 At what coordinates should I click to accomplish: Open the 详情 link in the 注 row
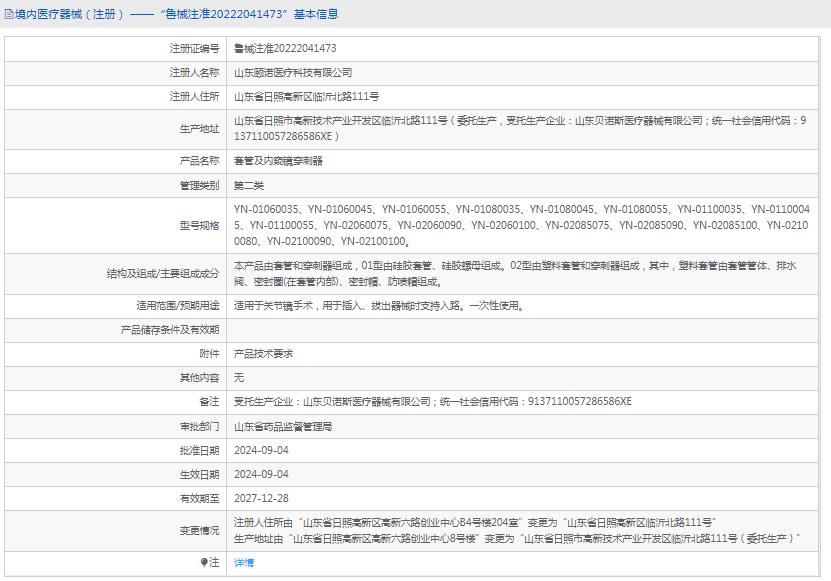244,562
